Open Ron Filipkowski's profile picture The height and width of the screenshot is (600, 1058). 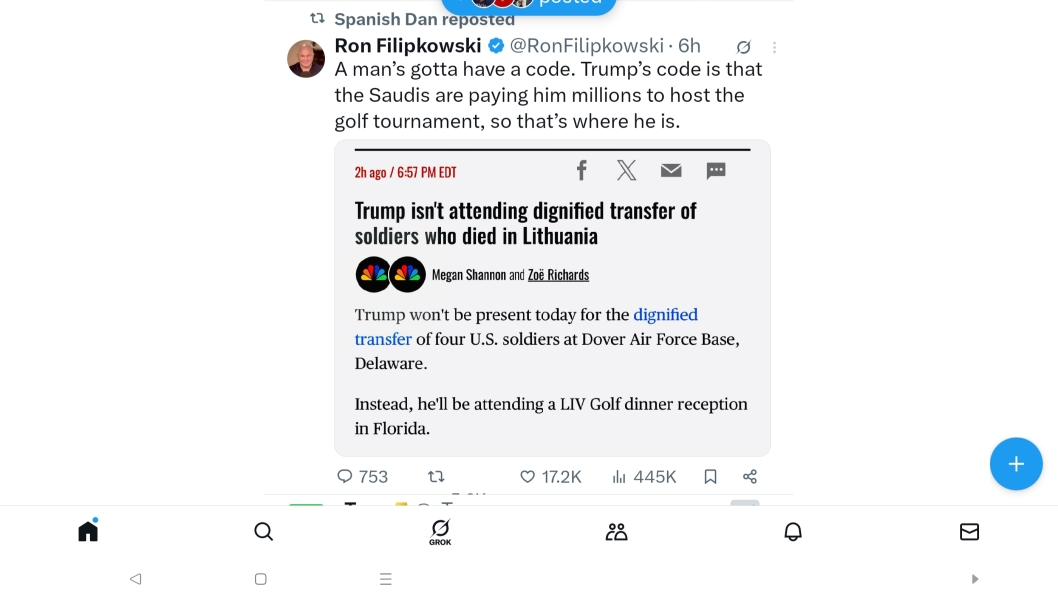[306, 59]
